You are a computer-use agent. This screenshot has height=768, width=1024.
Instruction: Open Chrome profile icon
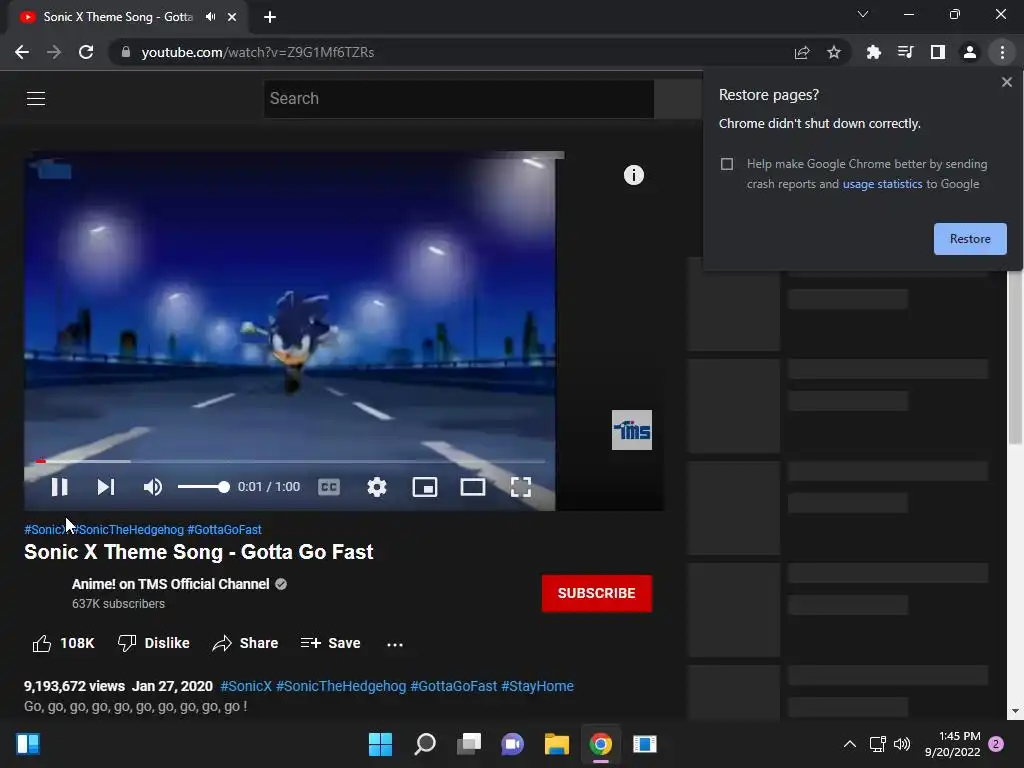pyautogui.click(x=970, y=52)
